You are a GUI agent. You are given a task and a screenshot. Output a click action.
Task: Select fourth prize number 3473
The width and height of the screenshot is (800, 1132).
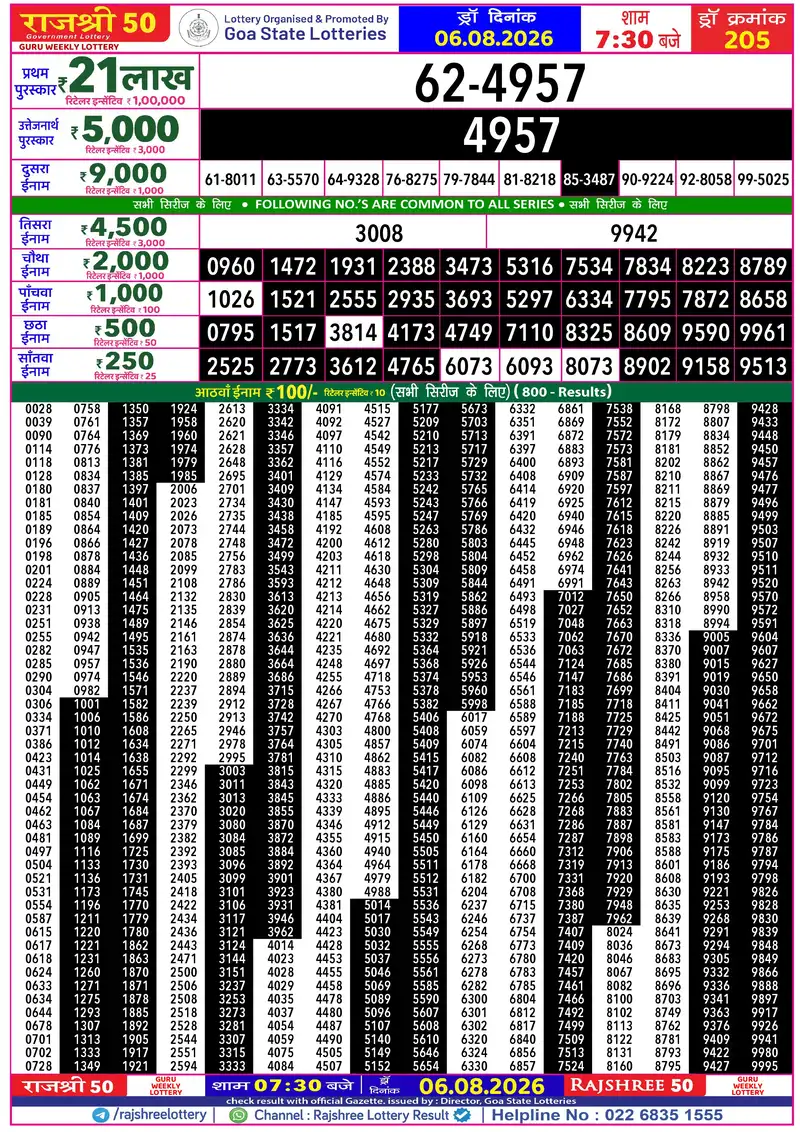pos(469,266)
